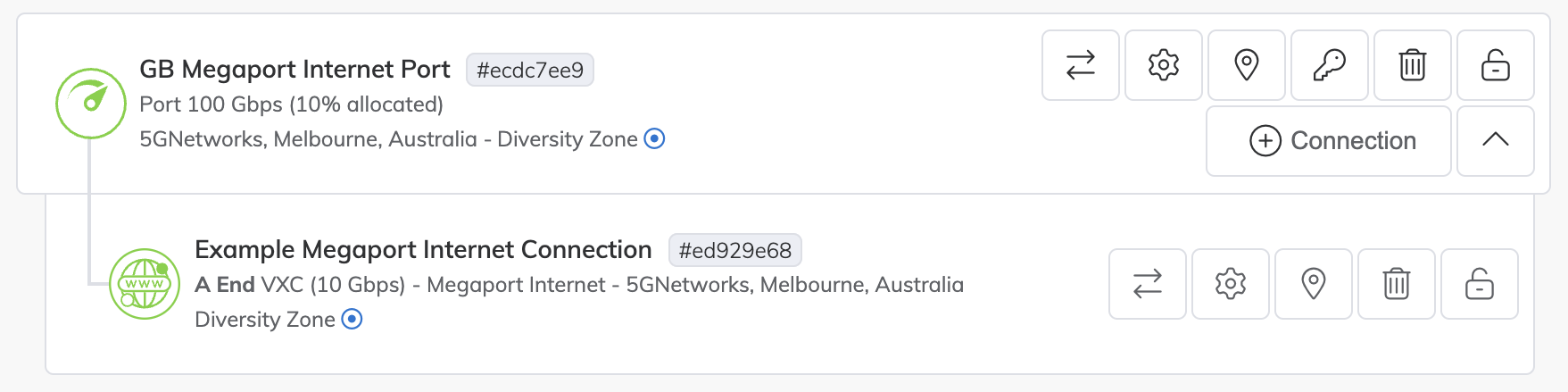Toggle the lock icon on the connection row
Image resolution: width=1568 pixels, height=392 pixels.
pyautogui.click(x=1479, y=284)
